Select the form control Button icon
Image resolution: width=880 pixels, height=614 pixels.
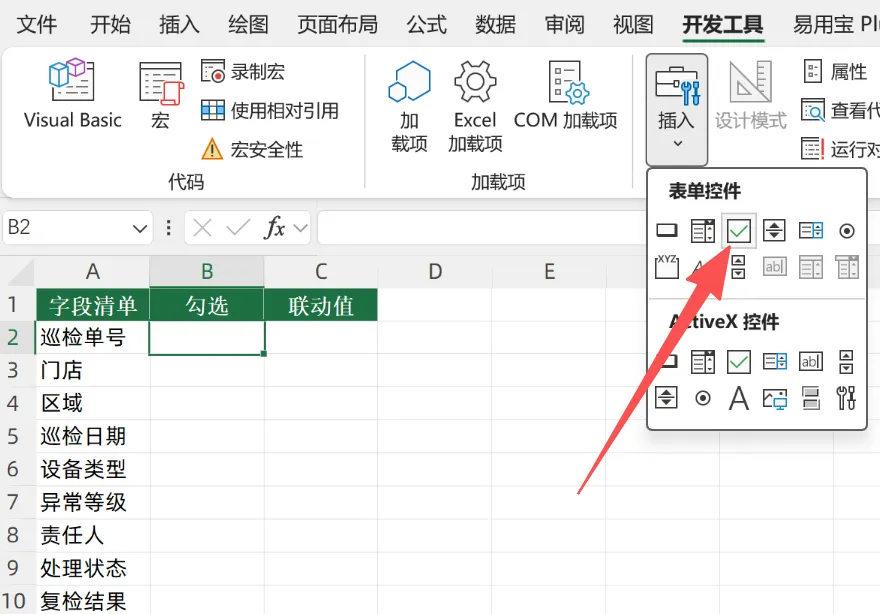[667, 231]
